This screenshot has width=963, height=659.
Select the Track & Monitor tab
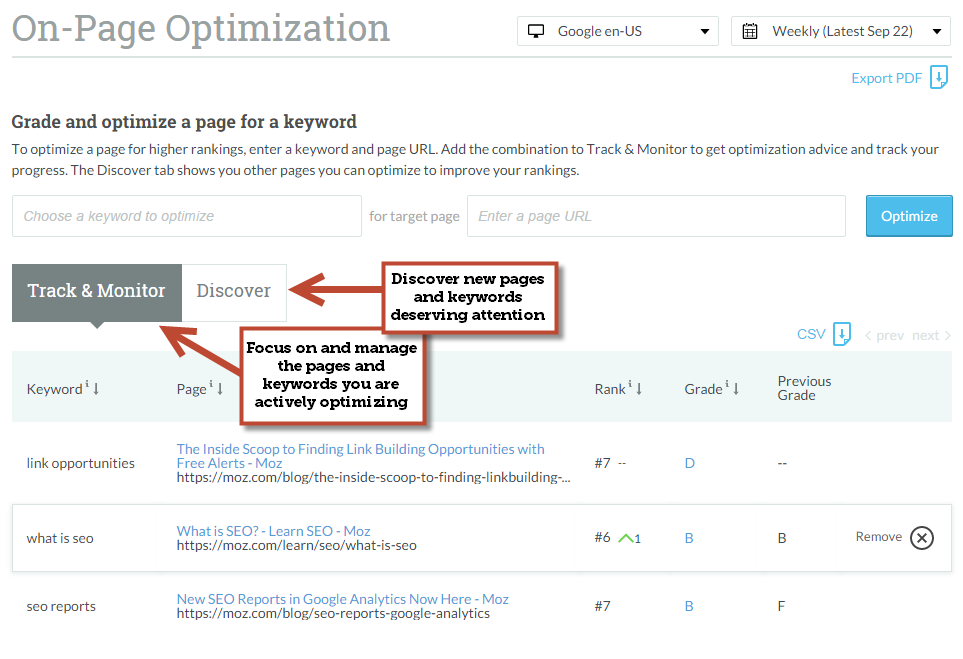click(96, 291)
